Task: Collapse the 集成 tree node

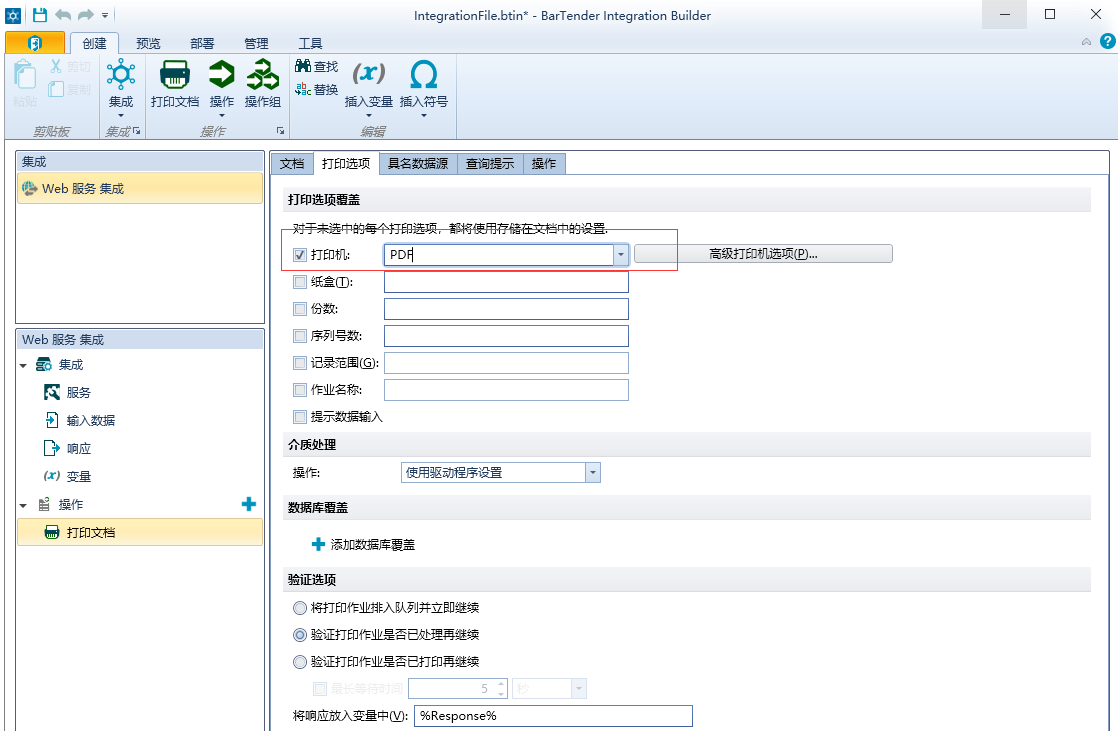Action: pyautogui.click(x=24, y=365)
